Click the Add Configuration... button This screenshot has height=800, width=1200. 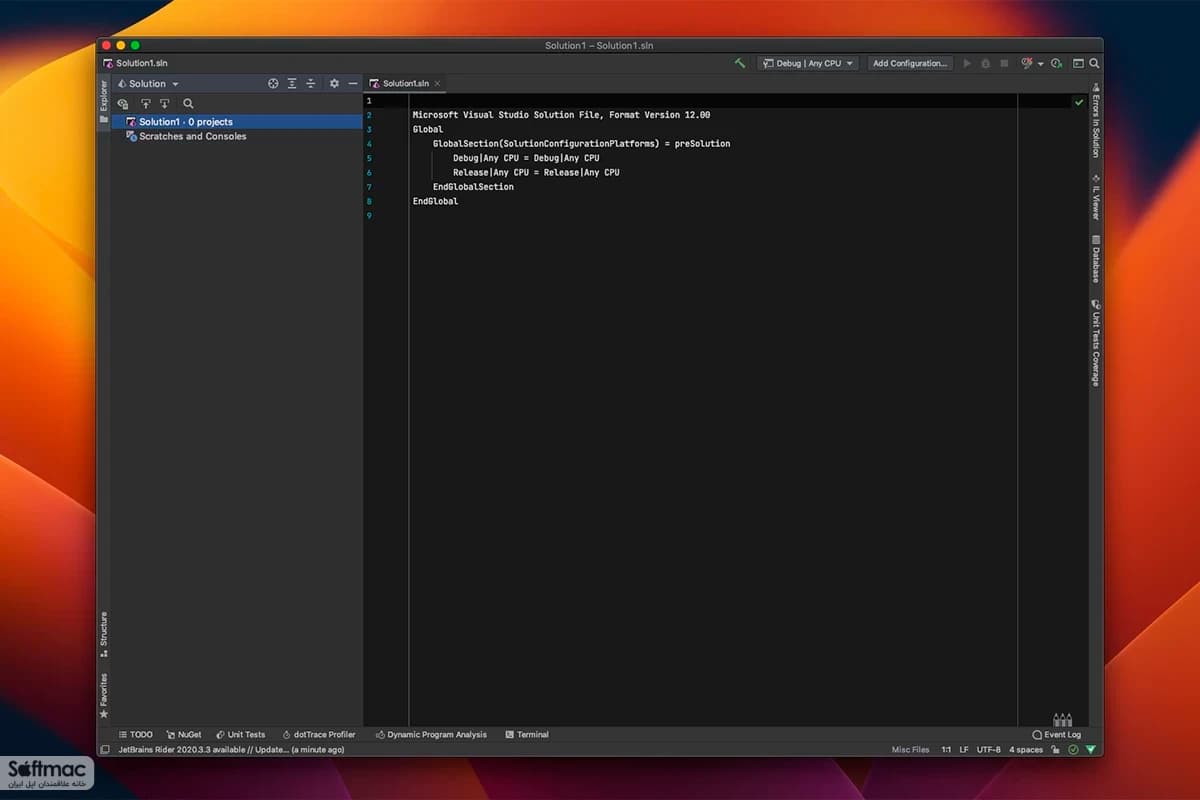click(910, 63)
